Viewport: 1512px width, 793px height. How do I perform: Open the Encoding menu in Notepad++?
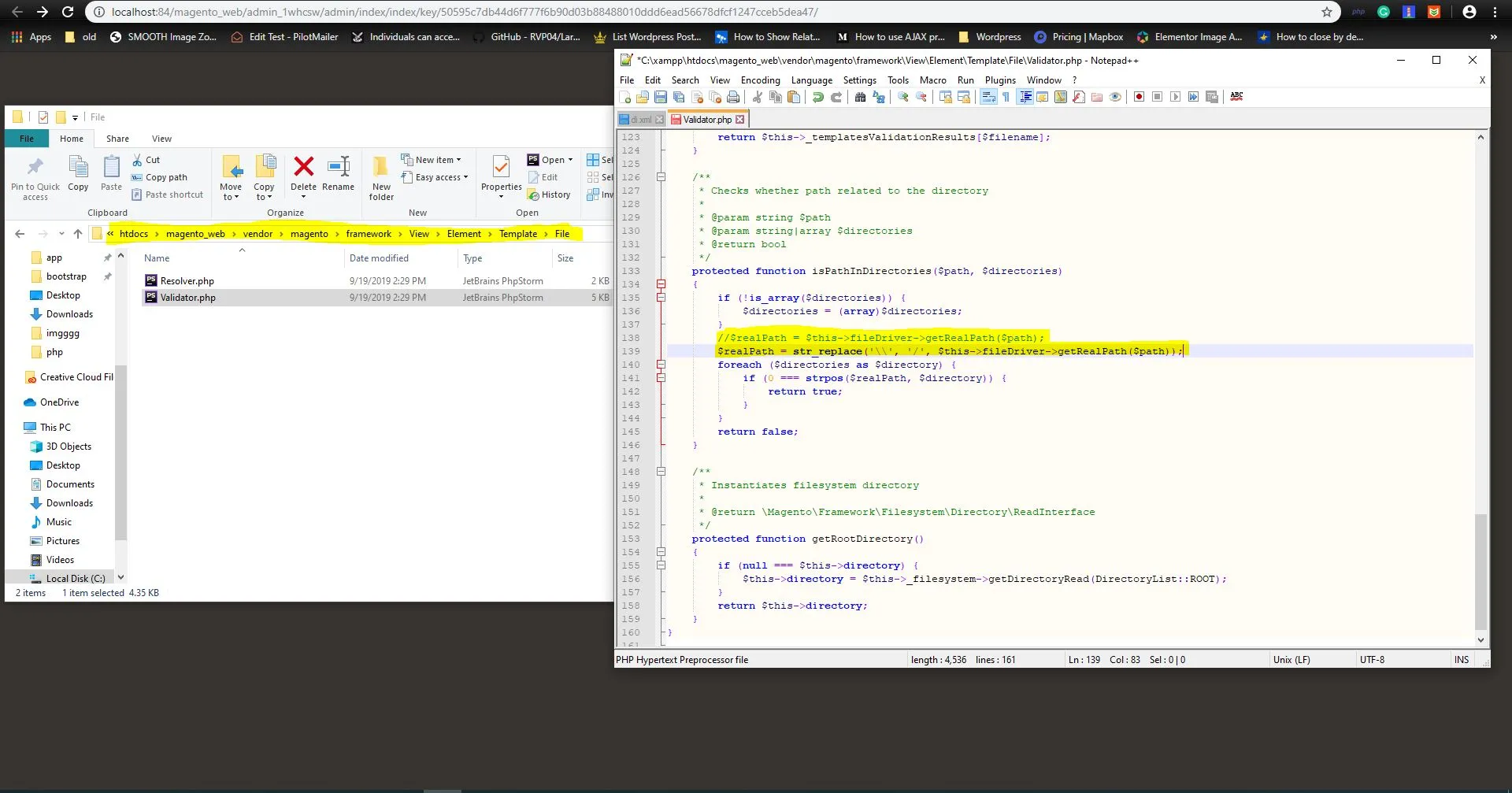pos(760,80)
